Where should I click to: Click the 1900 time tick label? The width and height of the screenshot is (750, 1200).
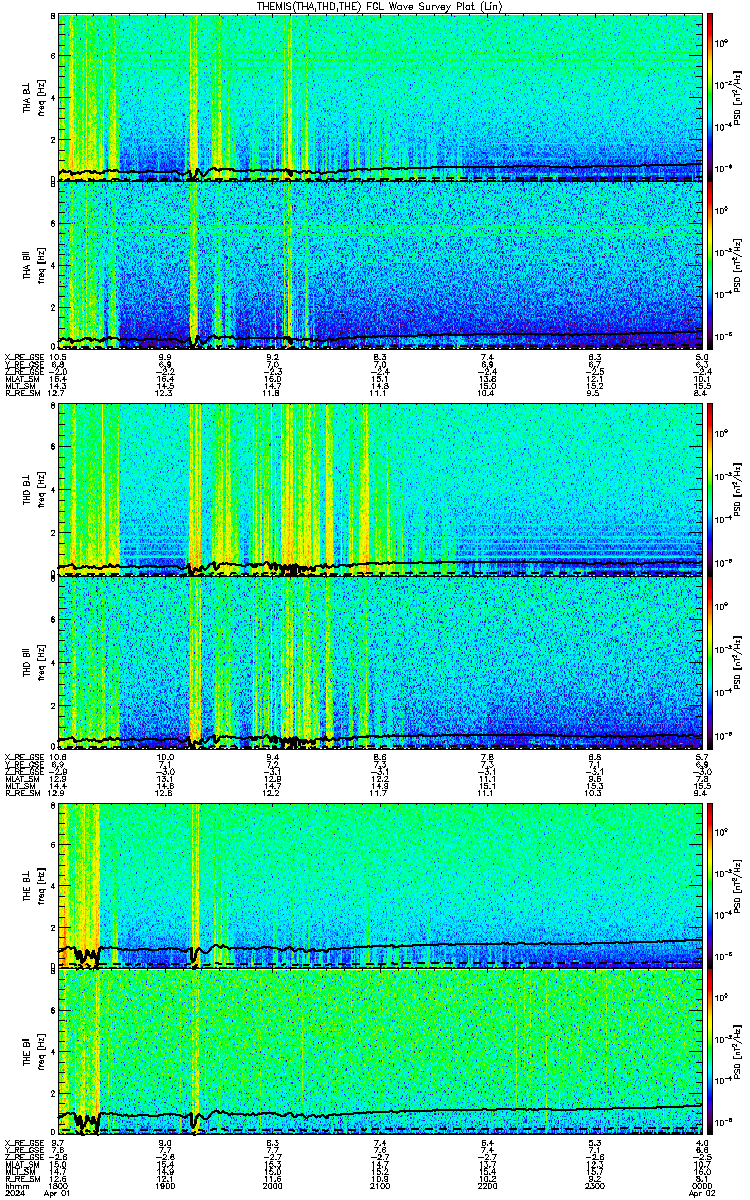pyautogui.click(x=165, y=1186)
